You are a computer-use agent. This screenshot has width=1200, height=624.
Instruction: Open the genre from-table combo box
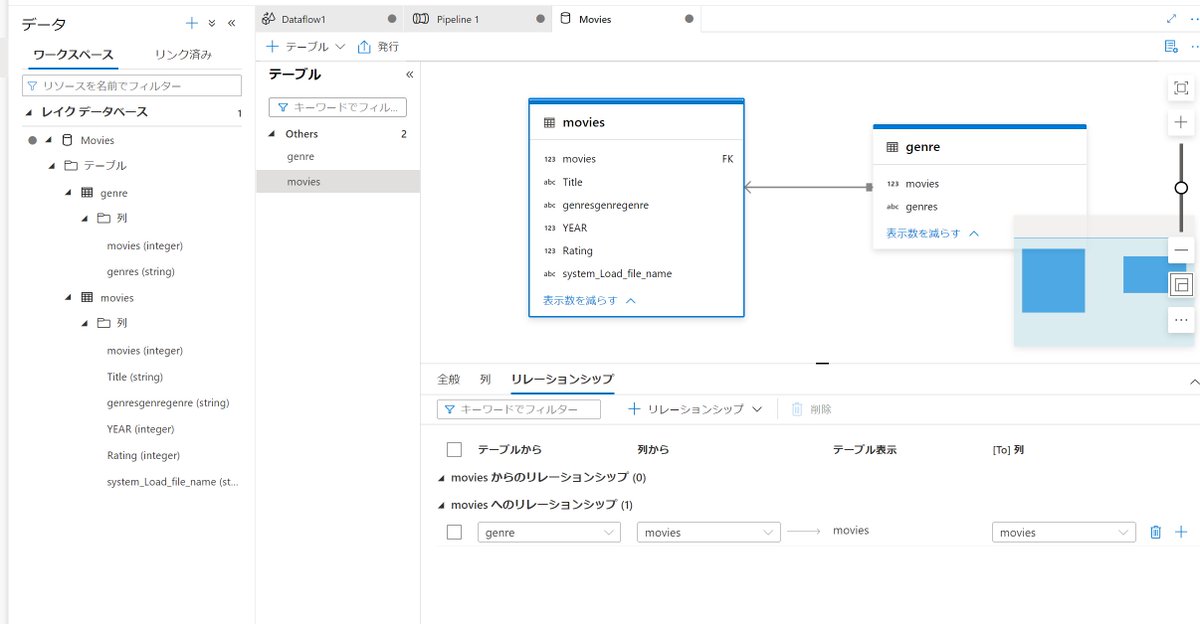(x=549, y=532)
